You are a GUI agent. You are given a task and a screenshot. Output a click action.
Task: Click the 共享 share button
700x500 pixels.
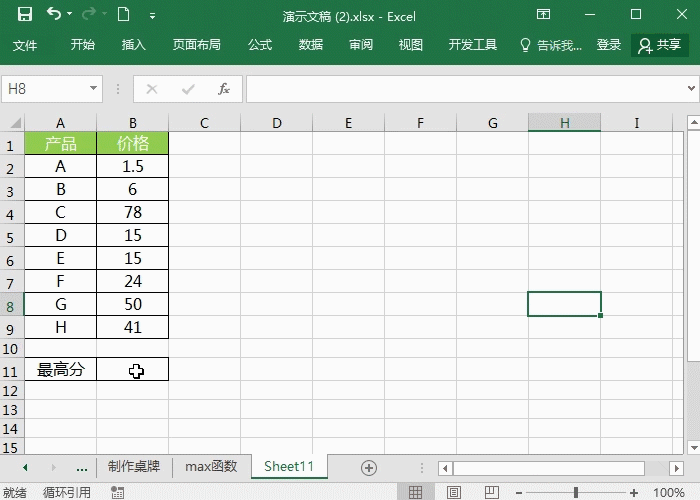pyautogui.click(x=660, y=45)
